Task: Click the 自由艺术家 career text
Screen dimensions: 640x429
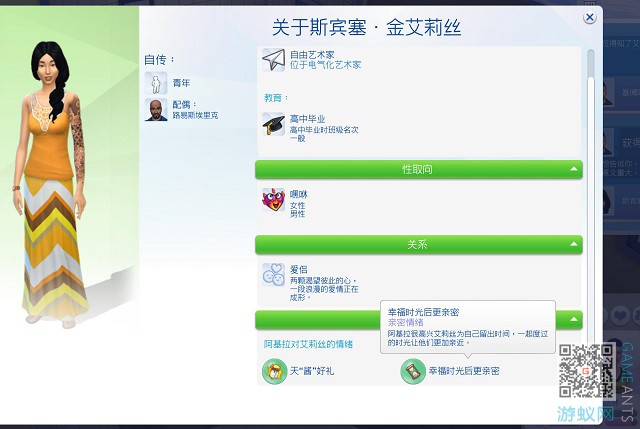Action: [312, 55]
